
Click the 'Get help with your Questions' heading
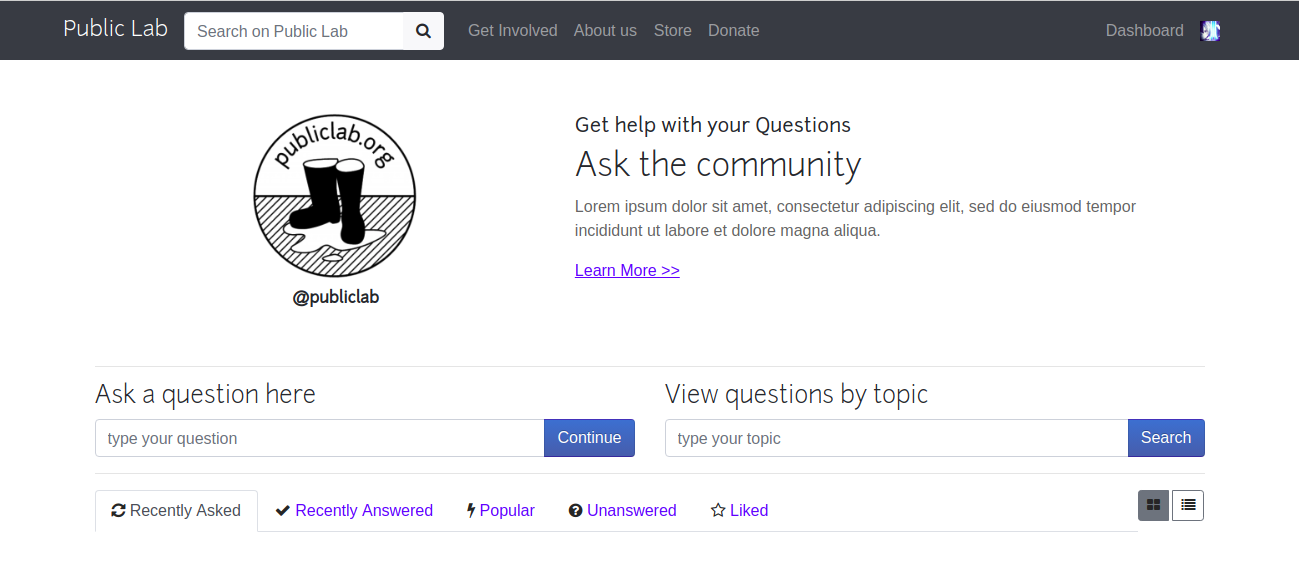tap(713, 125)
